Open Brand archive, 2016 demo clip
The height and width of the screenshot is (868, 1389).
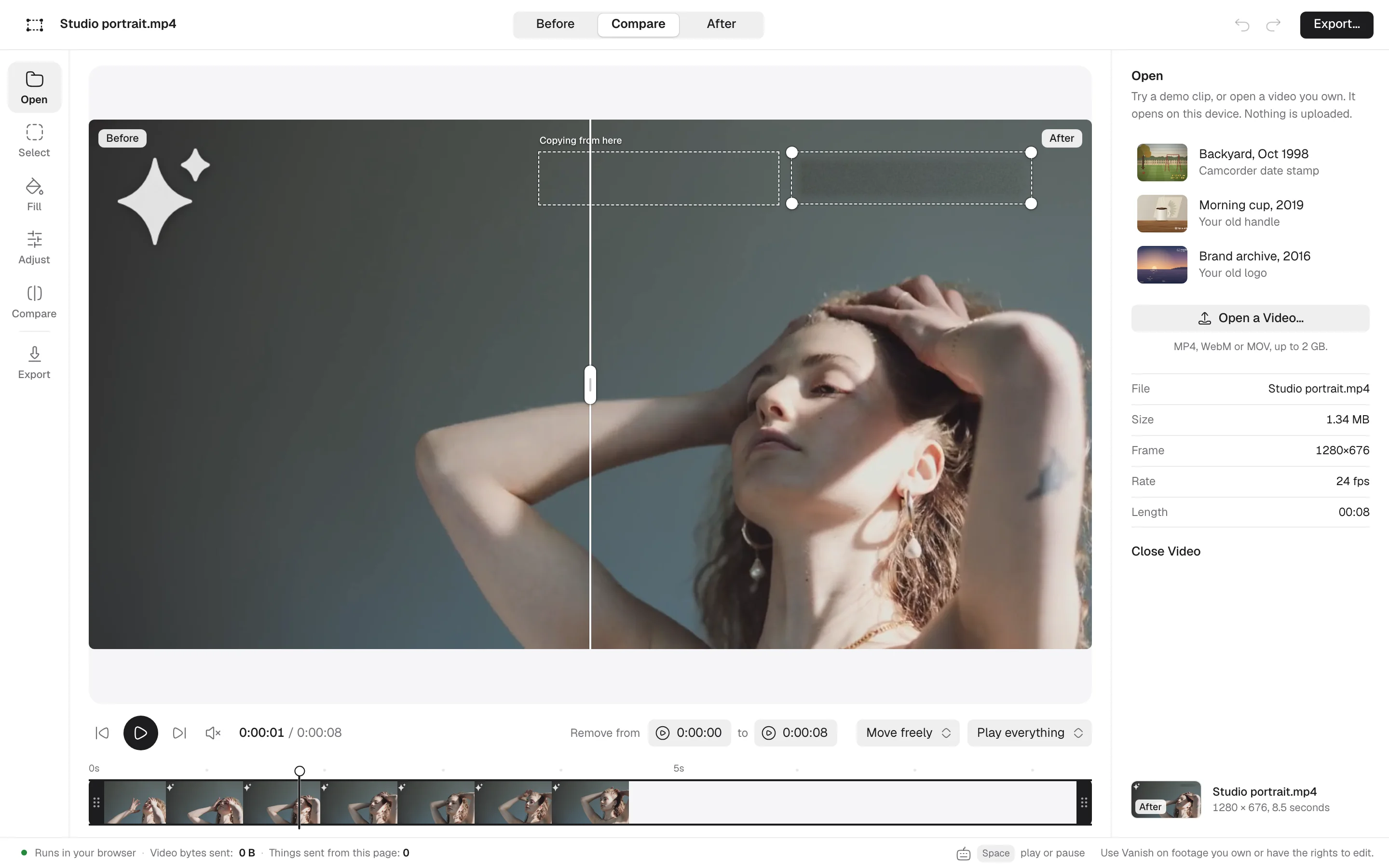(x=1250, y=264)
